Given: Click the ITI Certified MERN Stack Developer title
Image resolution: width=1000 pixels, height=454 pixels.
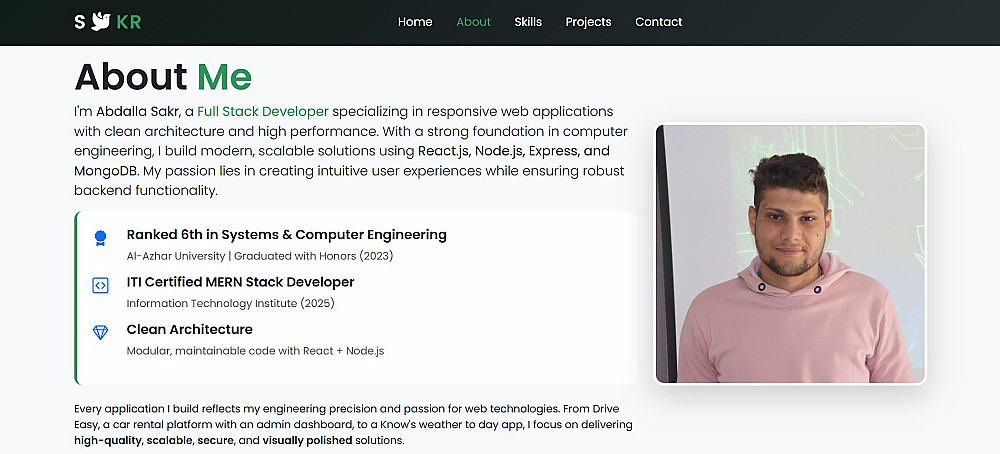Looking at the screenshot, I should pos(240,282).
